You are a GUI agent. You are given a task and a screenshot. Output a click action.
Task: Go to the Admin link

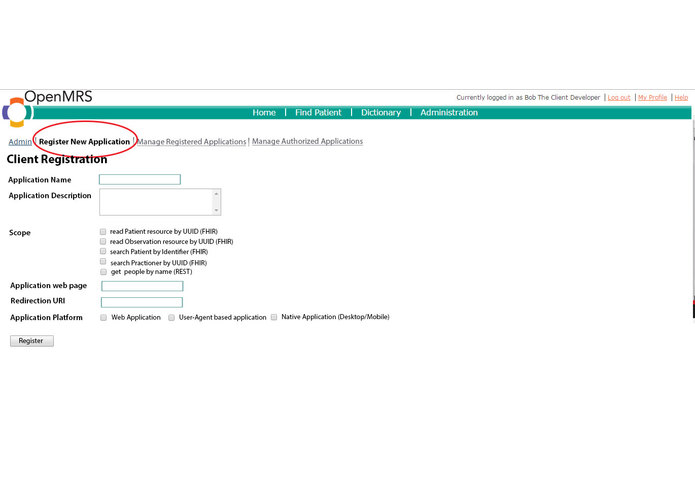20,142
